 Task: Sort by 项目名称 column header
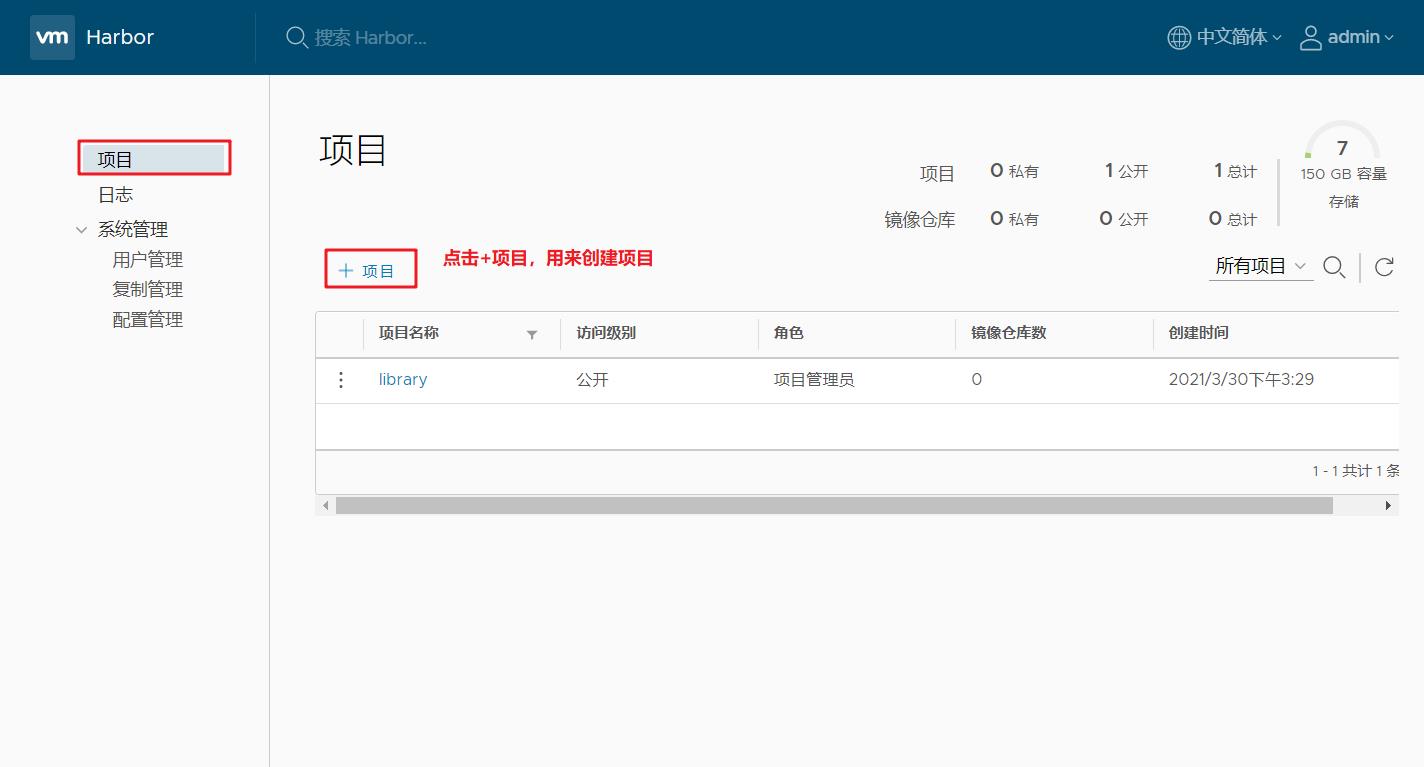pyautogui.click(x=409, y=333)
